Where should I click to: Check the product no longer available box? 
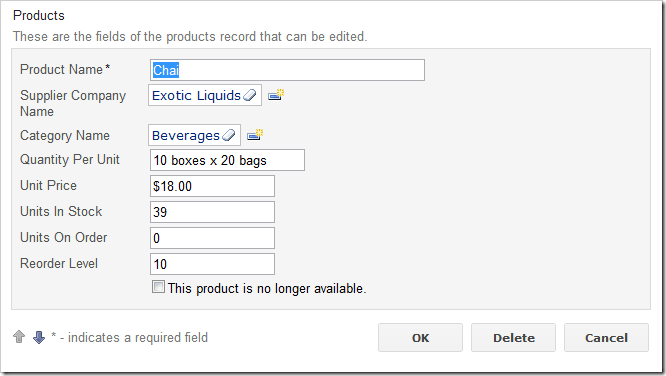tap(158, 287)
